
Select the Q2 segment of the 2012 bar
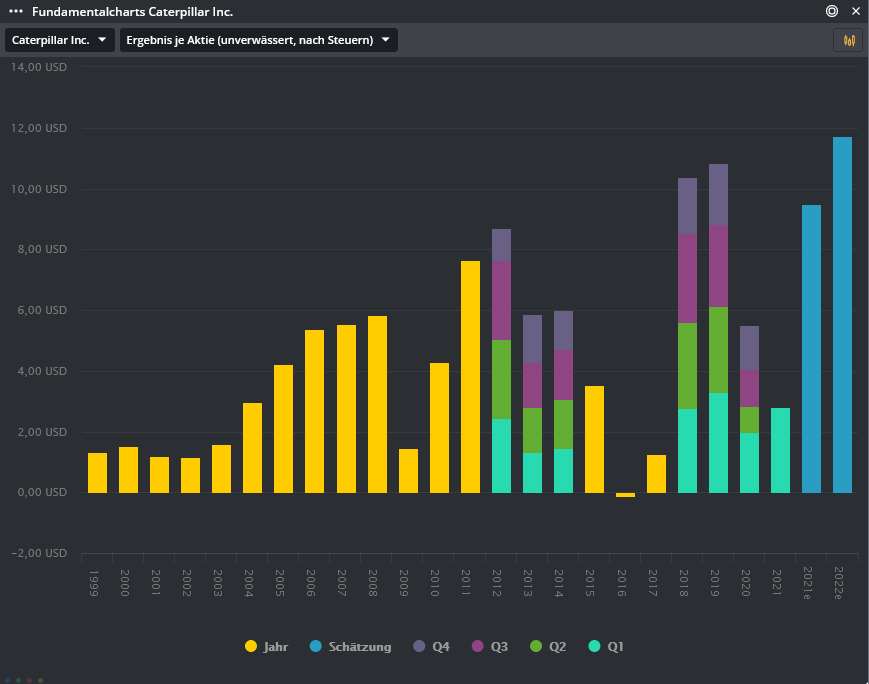(x=502, y=379)
